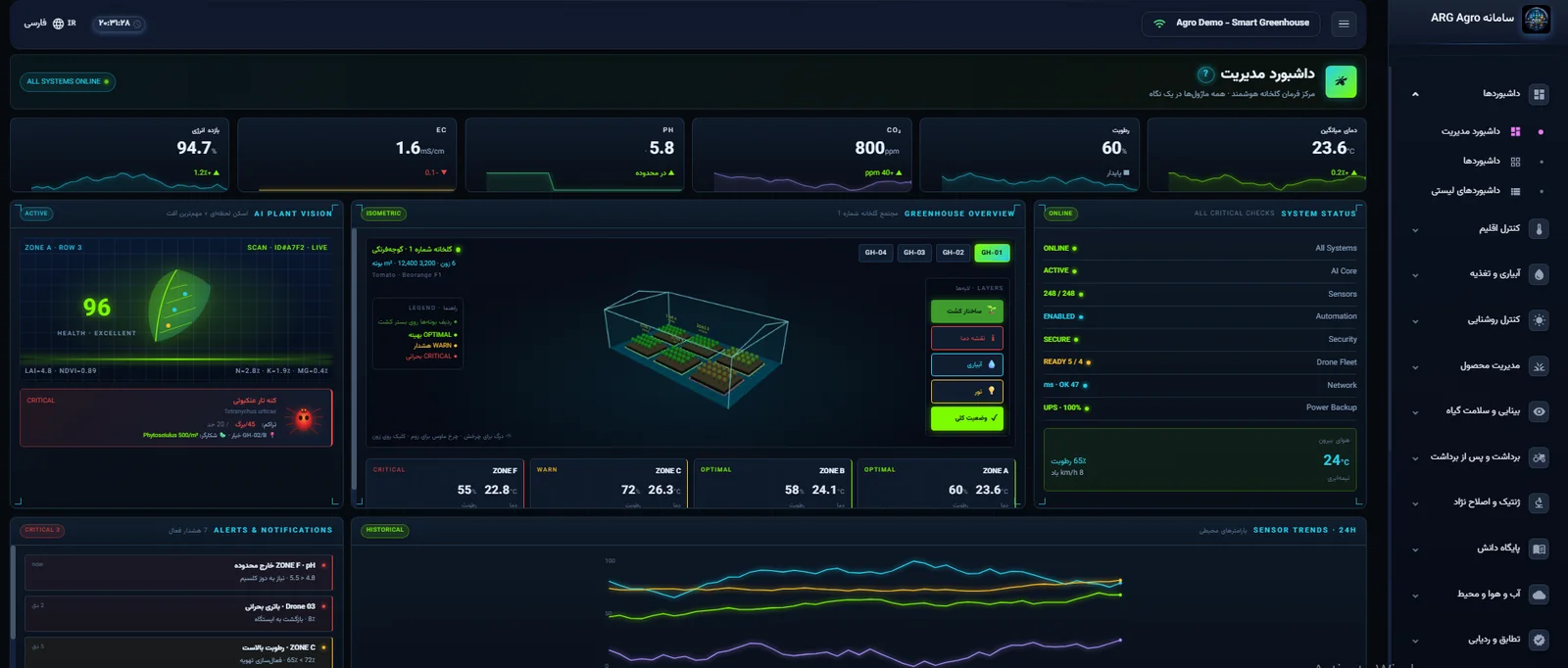Image resolution: width=1568 pixels, height=668 pixels.
Task: Click the ALL SYSTEMS ONLINE status pill
Action: click(x=67, y=81)
